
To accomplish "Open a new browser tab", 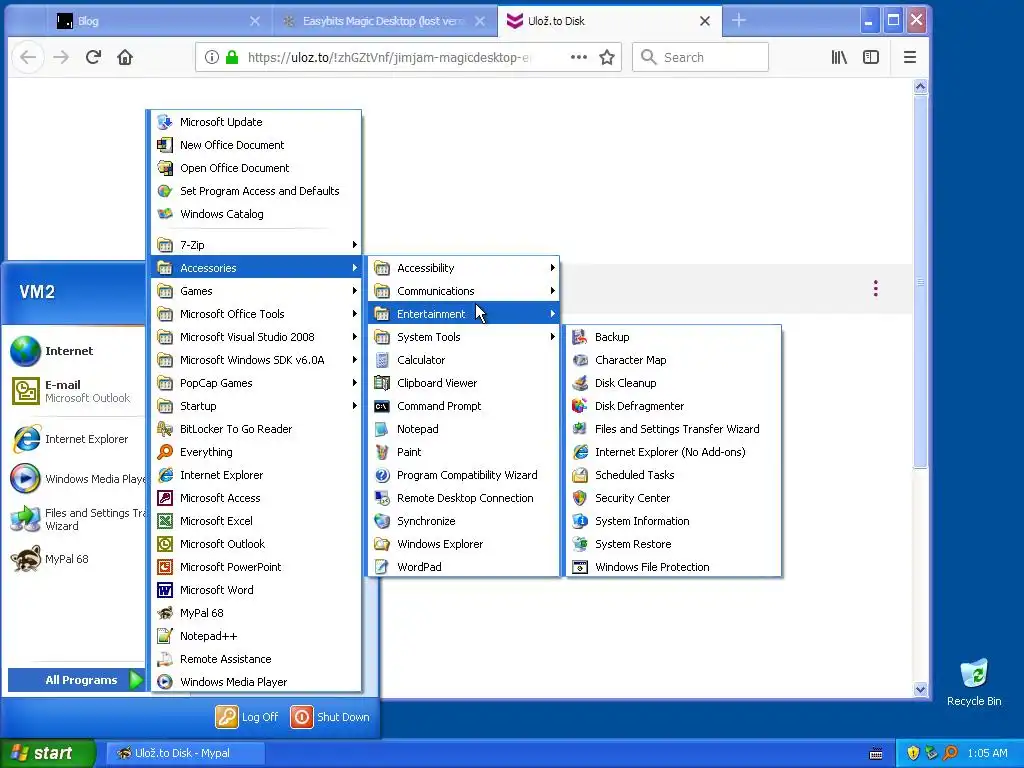I will [x=739, y=21].
